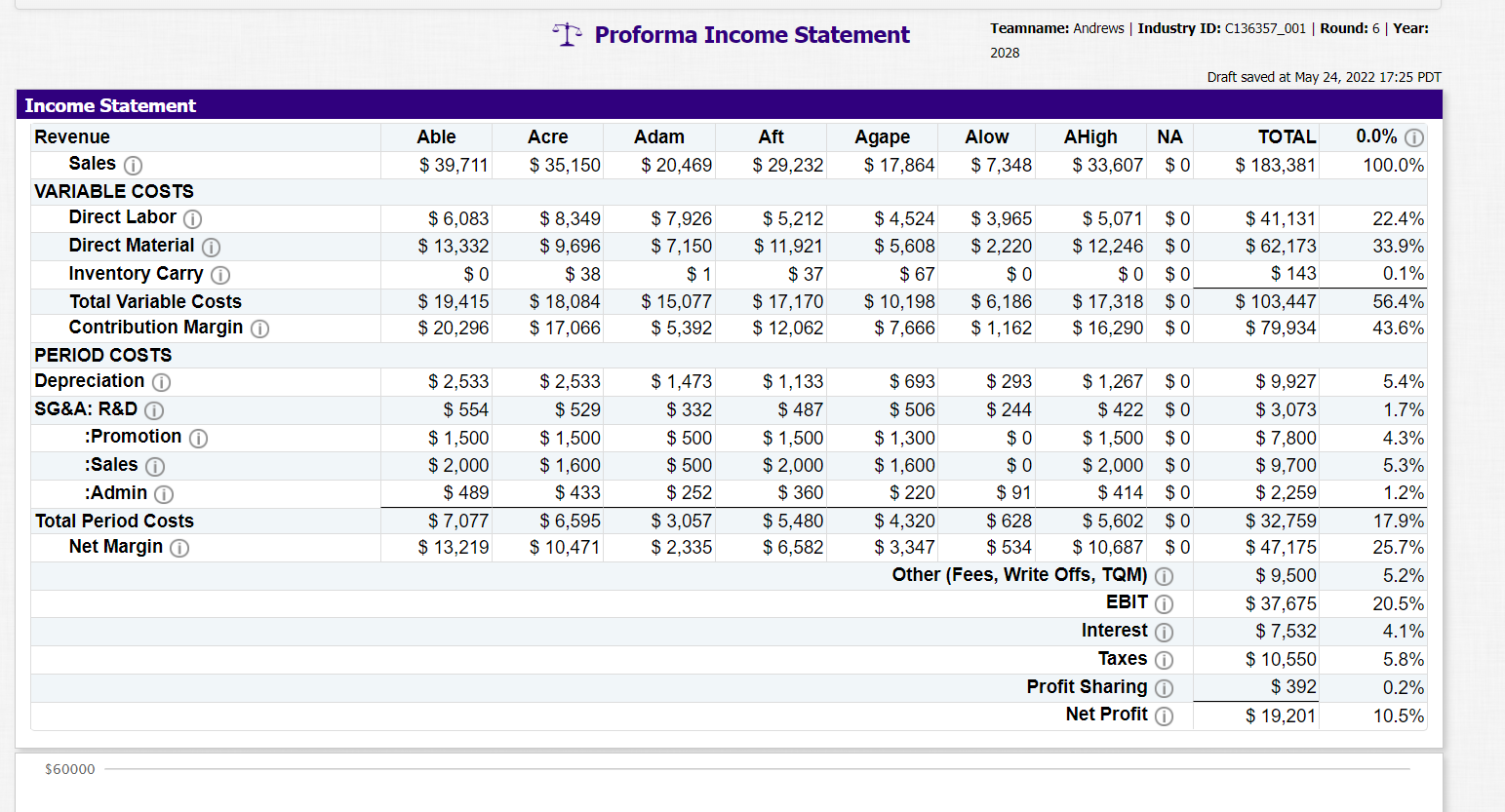Click Total Variable Costs row label
The height and width of the screenshot is (812, 1505).
155,301
